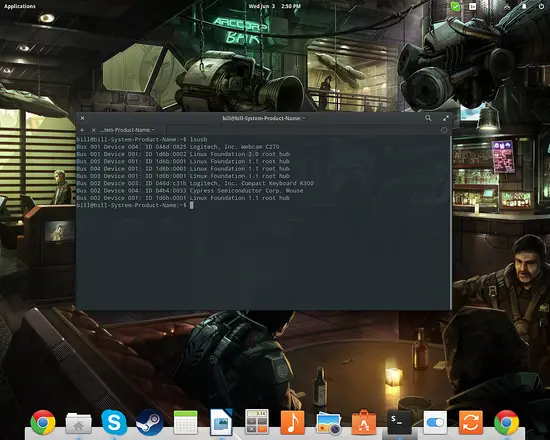550x440 pixels.
Task: Click the terminal command prompt cursor
Action: pos(192,205)
